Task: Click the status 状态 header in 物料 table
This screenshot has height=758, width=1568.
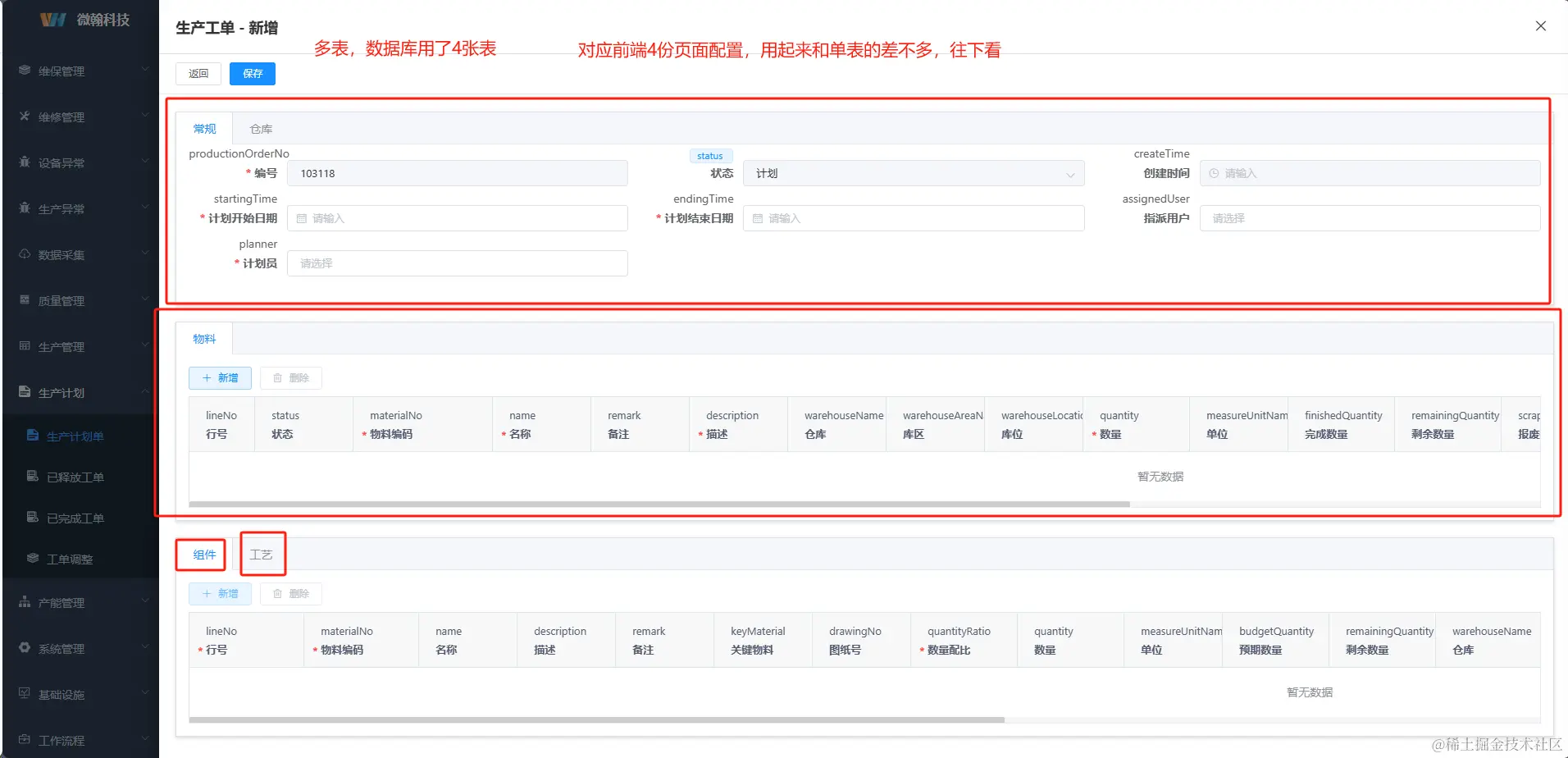Action: [x=303, y=425]
